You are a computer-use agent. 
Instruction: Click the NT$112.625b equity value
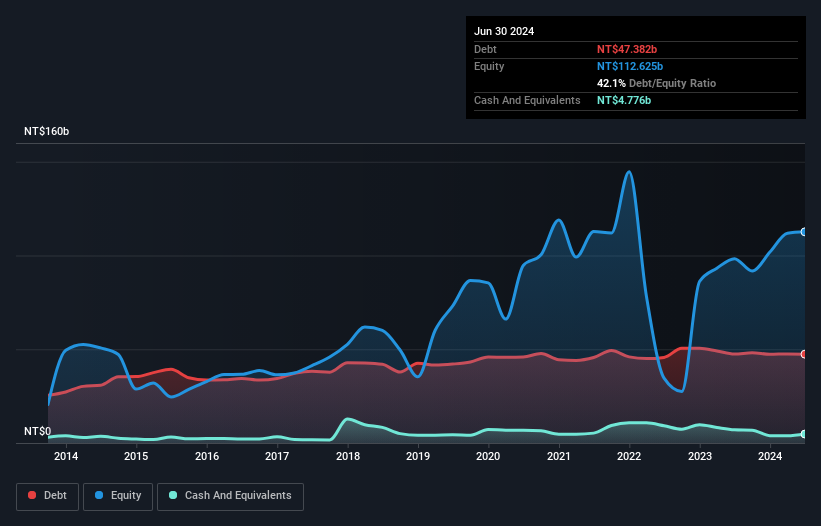pyautogui.click(x=630, y=66)
